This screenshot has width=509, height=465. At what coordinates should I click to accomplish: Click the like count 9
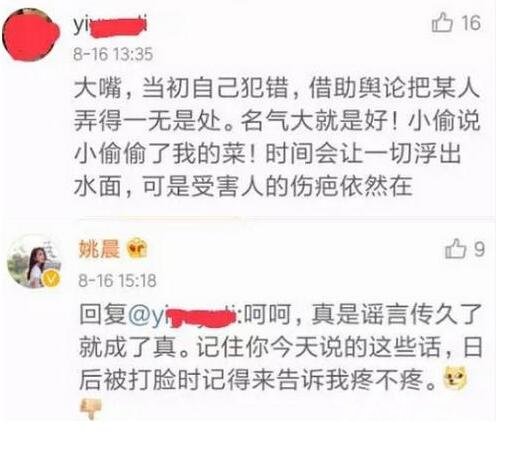[479, 249]
